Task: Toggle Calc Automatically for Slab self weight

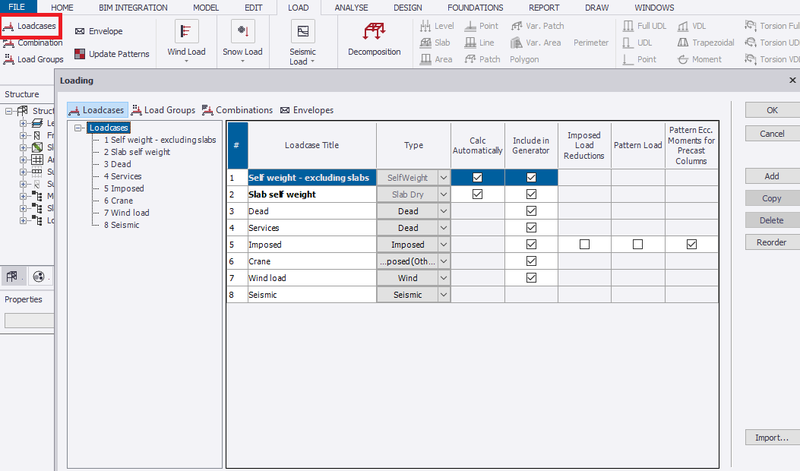Action: coord(478,194)
